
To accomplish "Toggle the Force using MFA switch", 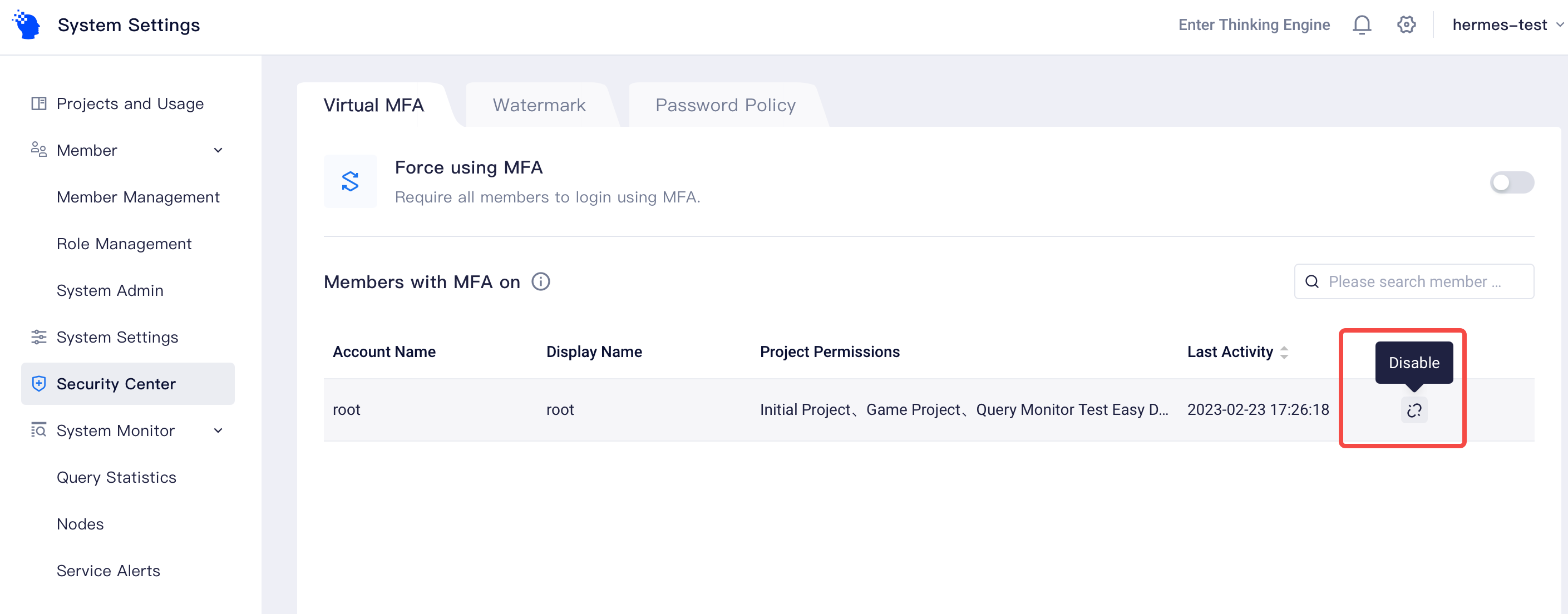I will [x=1511, y=182].
